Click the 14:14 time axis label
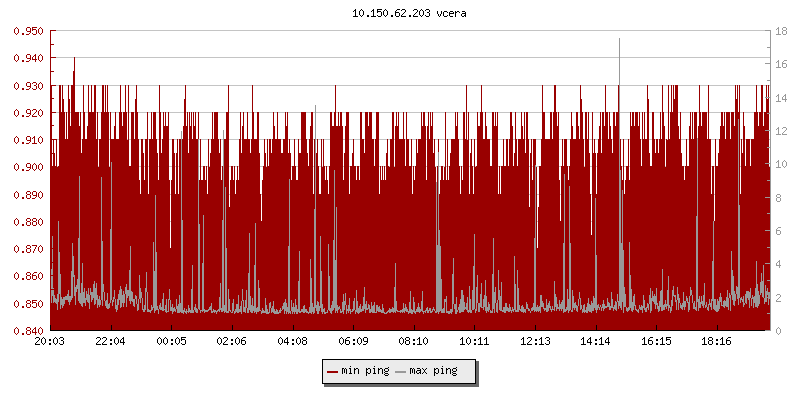The height and width of the screenshot is (400, 800). (595, 341)
